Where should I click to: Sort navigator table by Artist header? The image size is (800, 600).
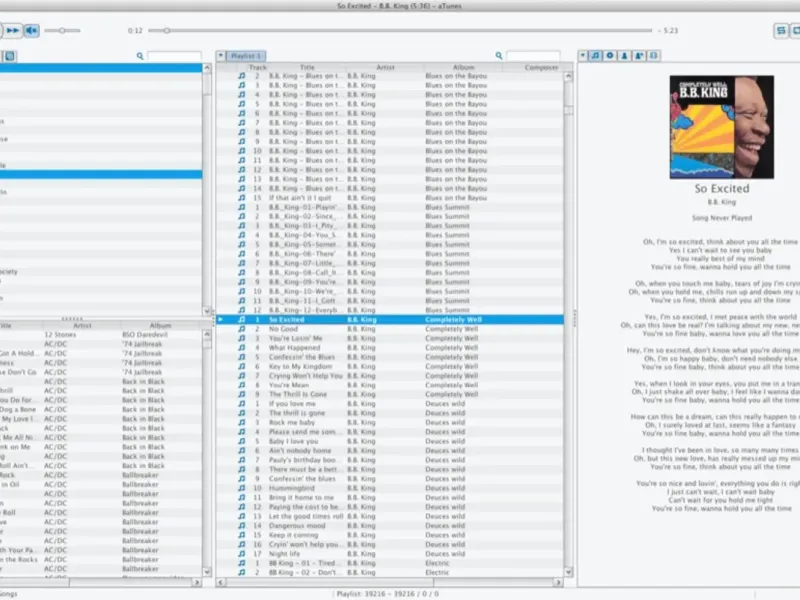82,326
